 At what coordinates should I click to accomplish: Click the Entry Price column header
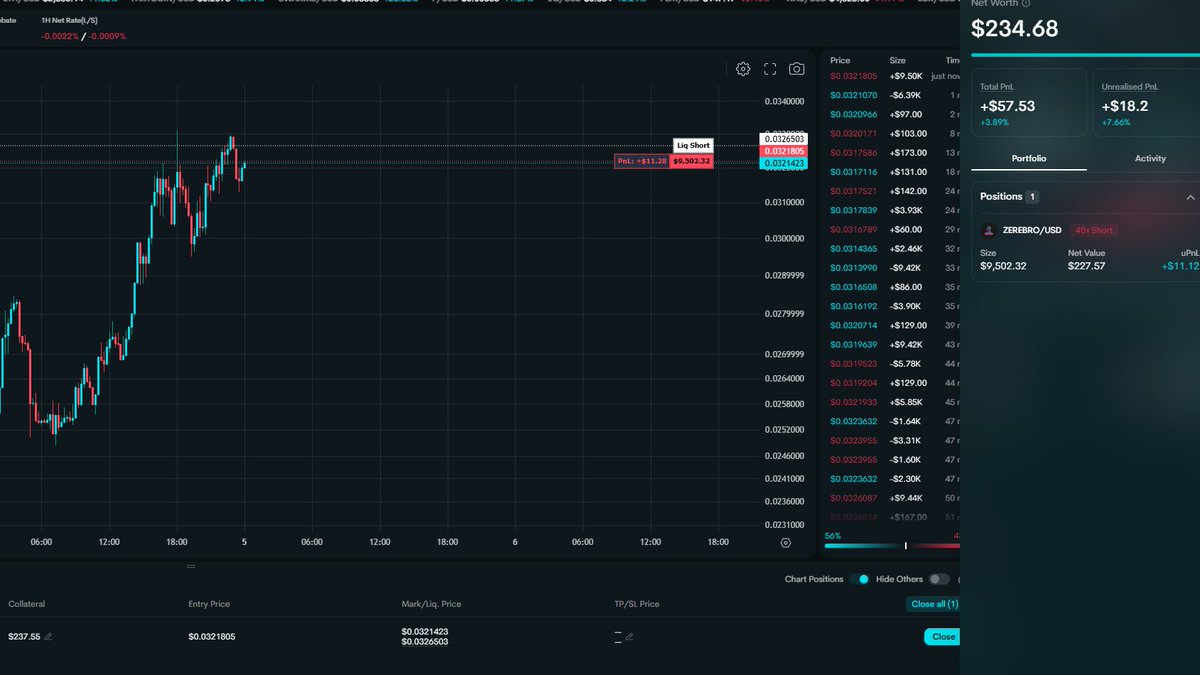[x=209, y=604]
